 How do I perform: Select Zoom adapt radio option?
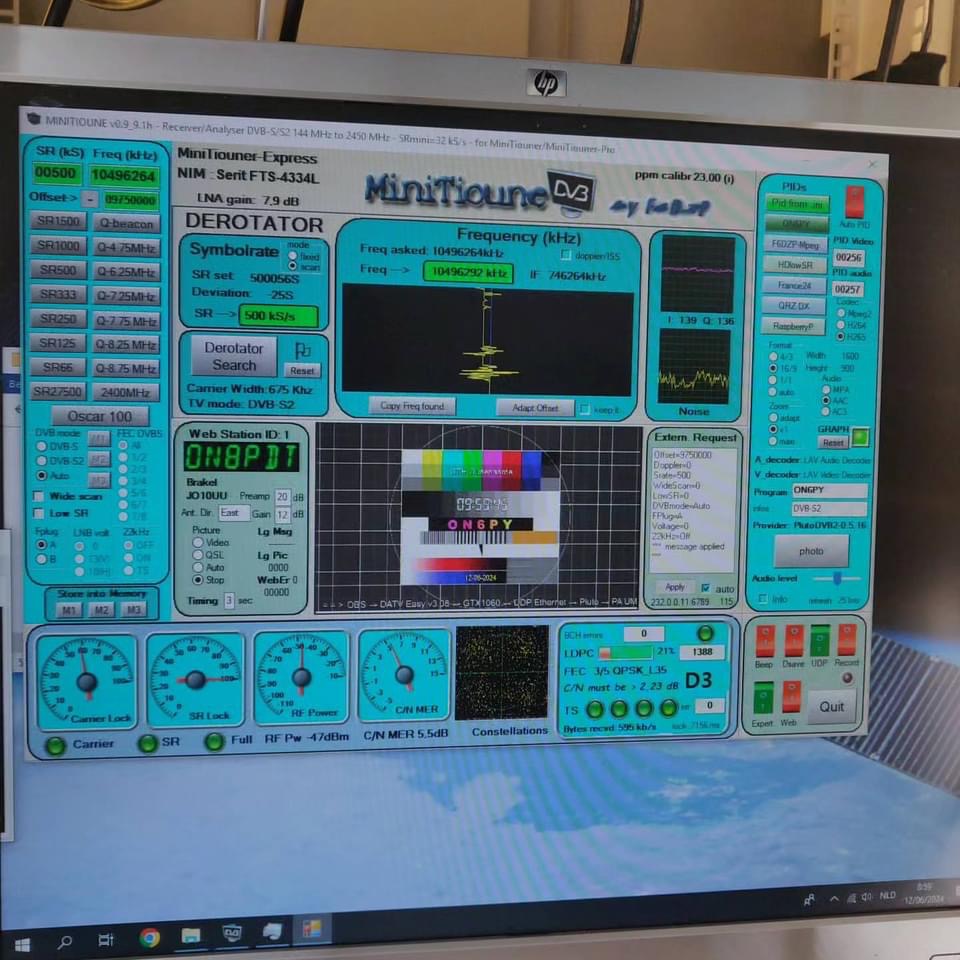coord(773,418)
